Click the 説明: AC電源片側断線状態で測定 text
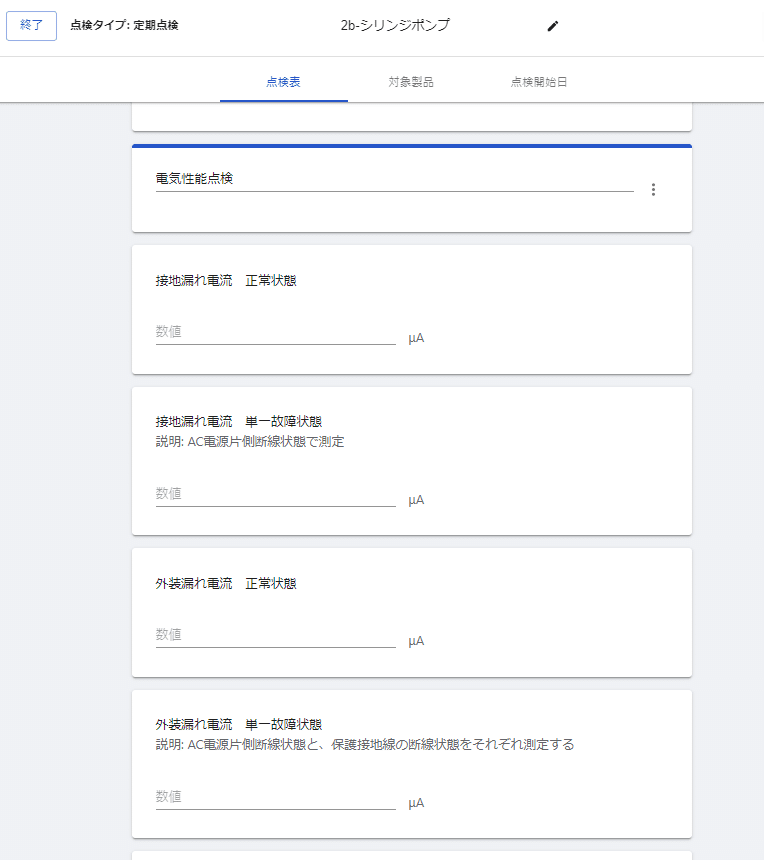The width and height of the screenshot is (764, 860). pos(250,442)
